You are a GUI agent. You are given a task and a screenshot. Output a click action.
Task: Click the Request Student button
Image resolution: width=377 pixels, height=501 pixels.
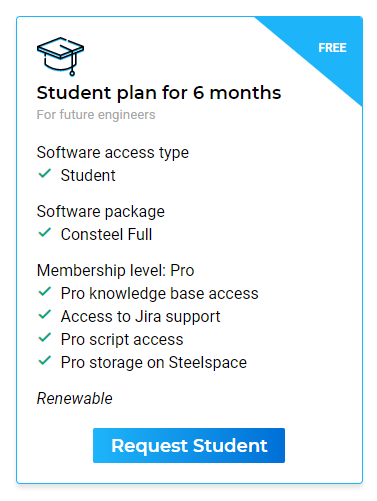(x=189, y=445)
